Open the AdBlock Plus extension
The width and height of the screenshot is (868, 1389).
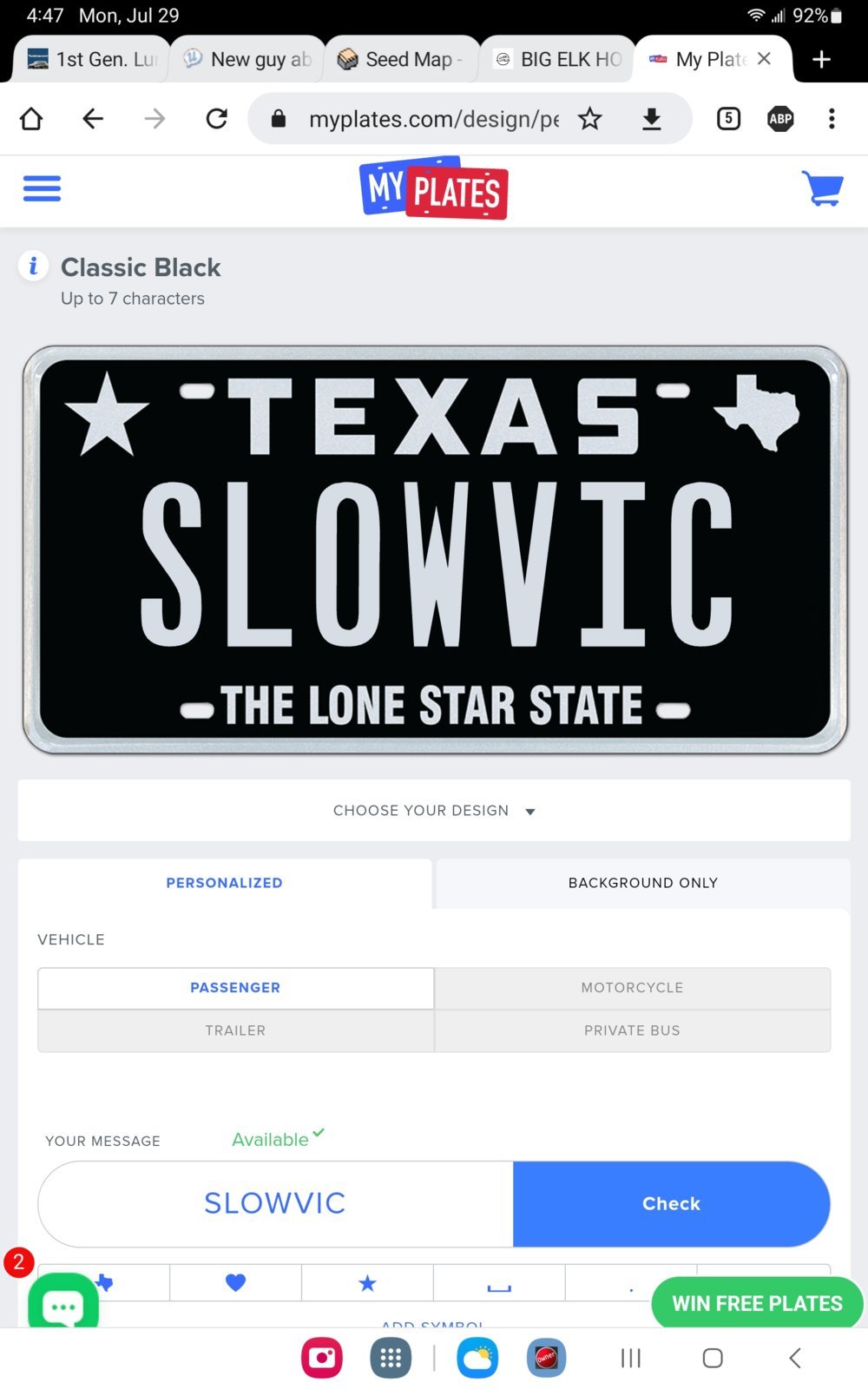point(780,119)
